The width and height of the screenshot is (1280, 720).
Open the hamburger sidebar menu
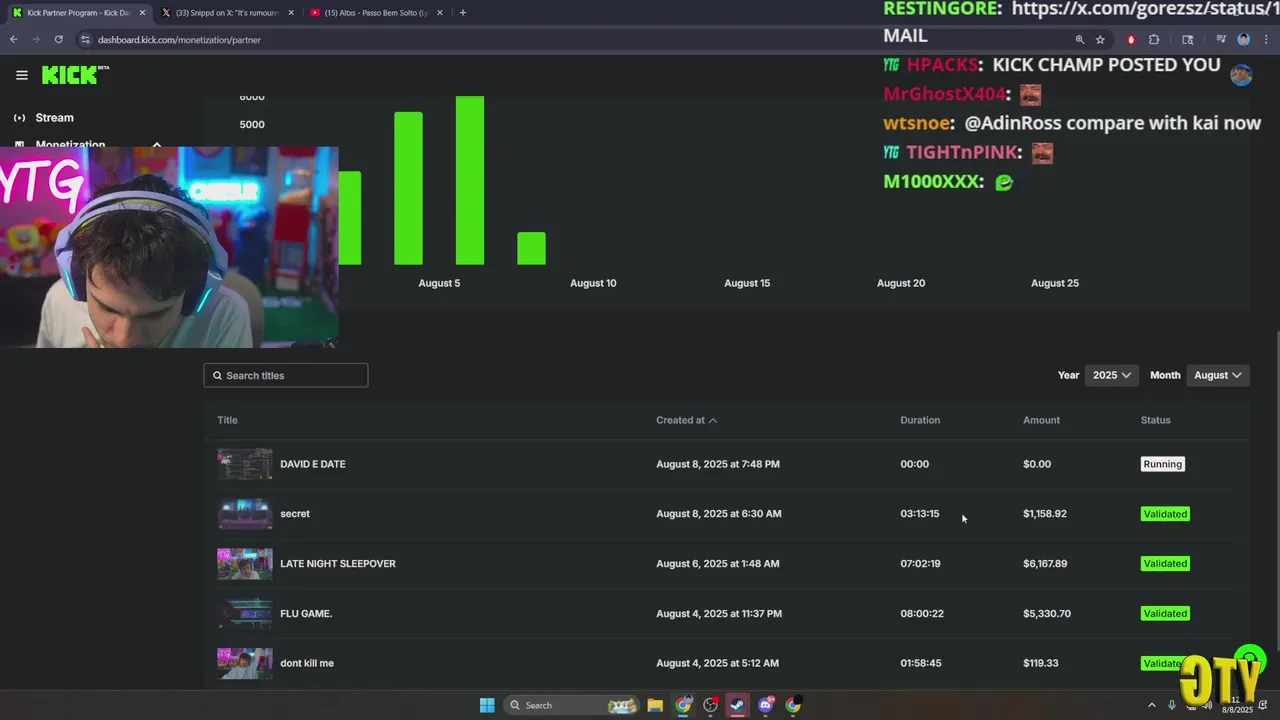pos(21,75)
